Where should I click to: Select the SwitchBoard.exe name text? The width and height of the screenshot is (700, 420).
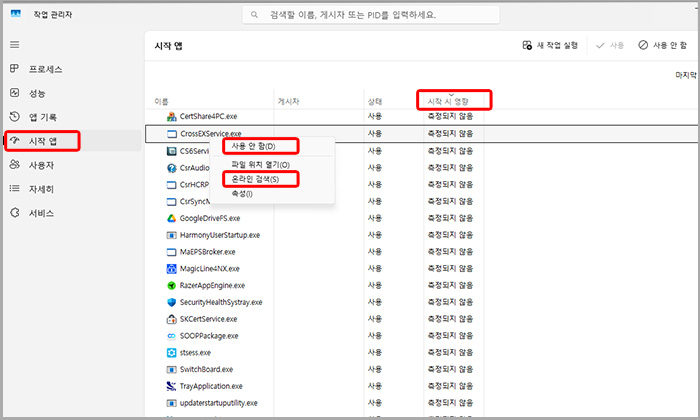206,370
